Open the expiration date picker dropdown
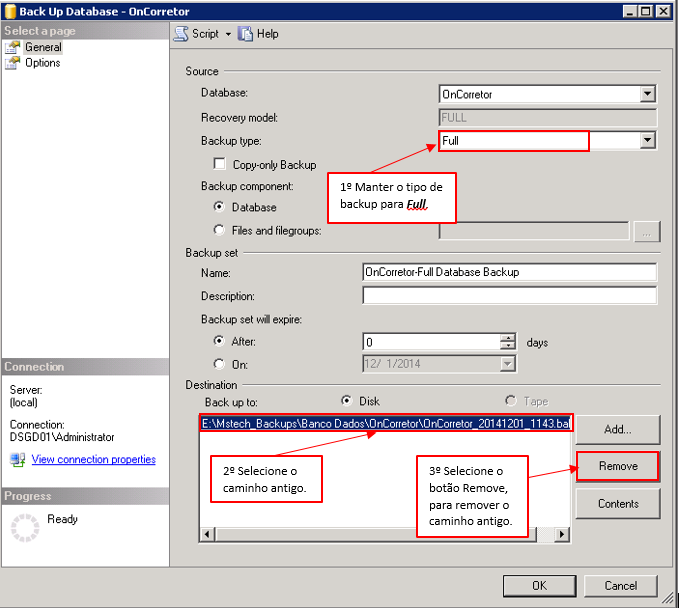 point(507,364)
